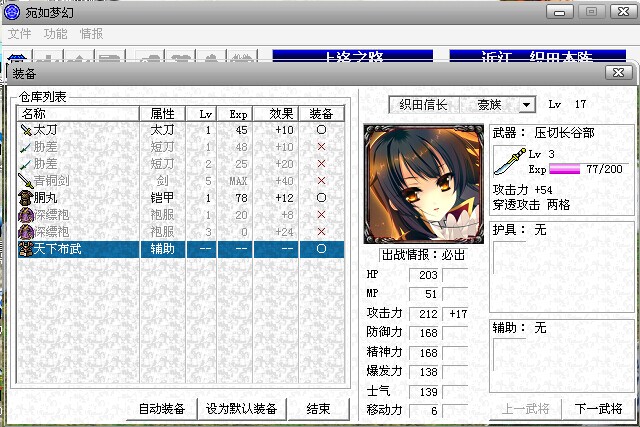This screenshot has width=640, height=427.
Task: Open the 文件 menu
Action: pyautogui.click(x=20, y=33)
